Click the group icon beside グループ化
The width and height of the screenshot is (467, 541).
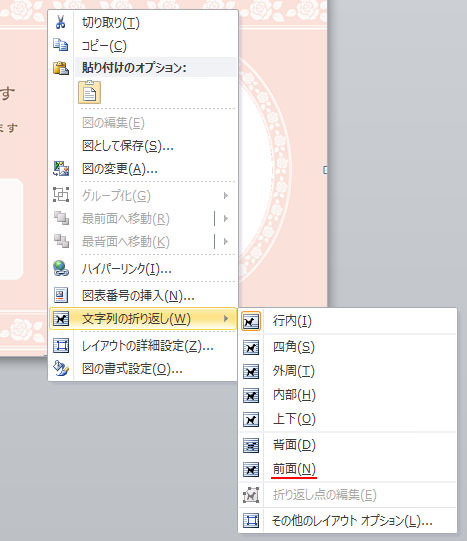(x=61, y=195)
